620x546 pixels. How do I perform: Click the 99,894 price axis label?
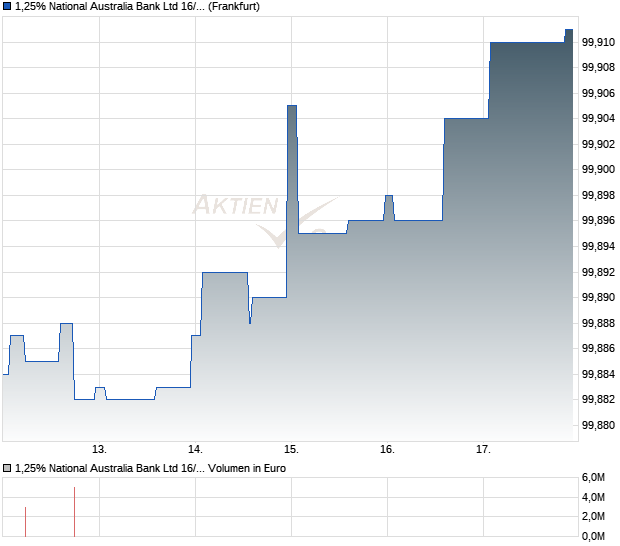(x=598, y=247)
